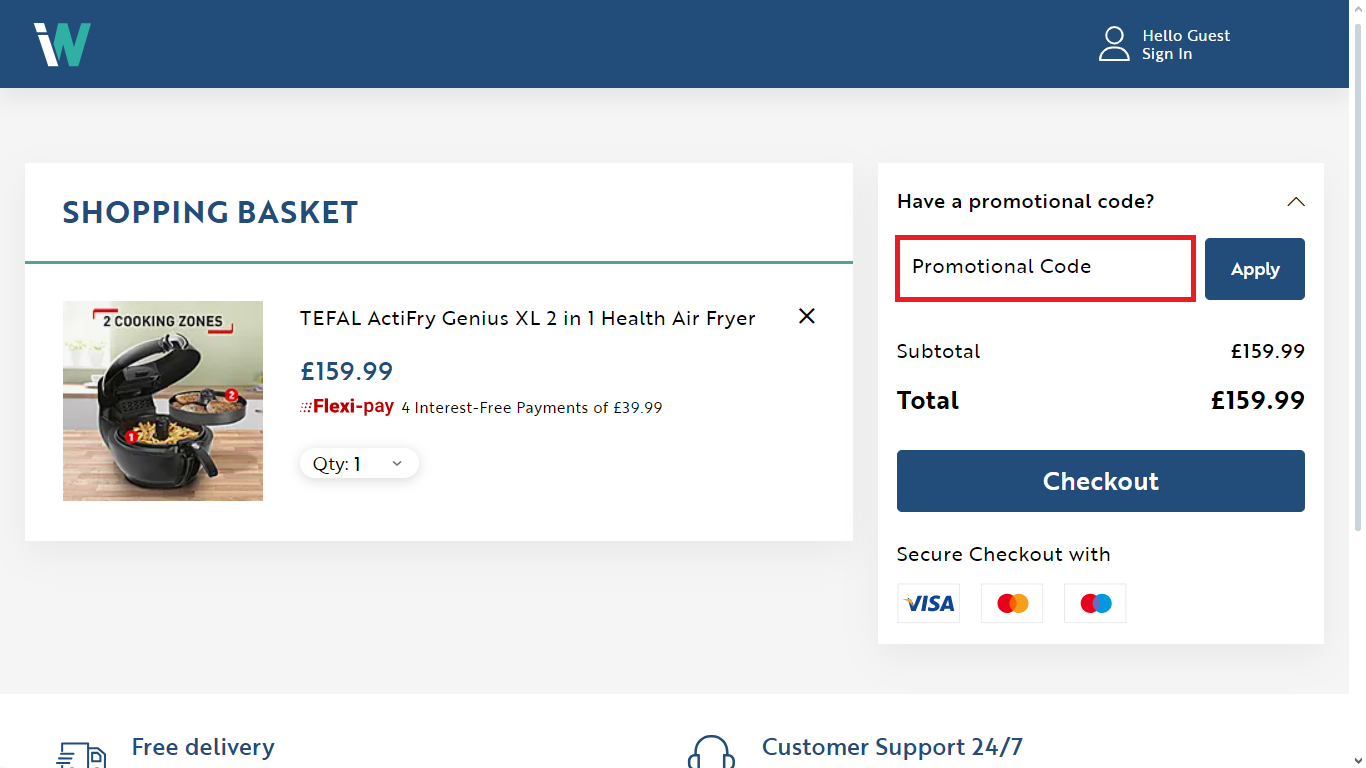Image resolution: width=1366 pixels, height=768 pixels.
Task: Expand the Qty selector arrow
Action: (x=397, y=463)
